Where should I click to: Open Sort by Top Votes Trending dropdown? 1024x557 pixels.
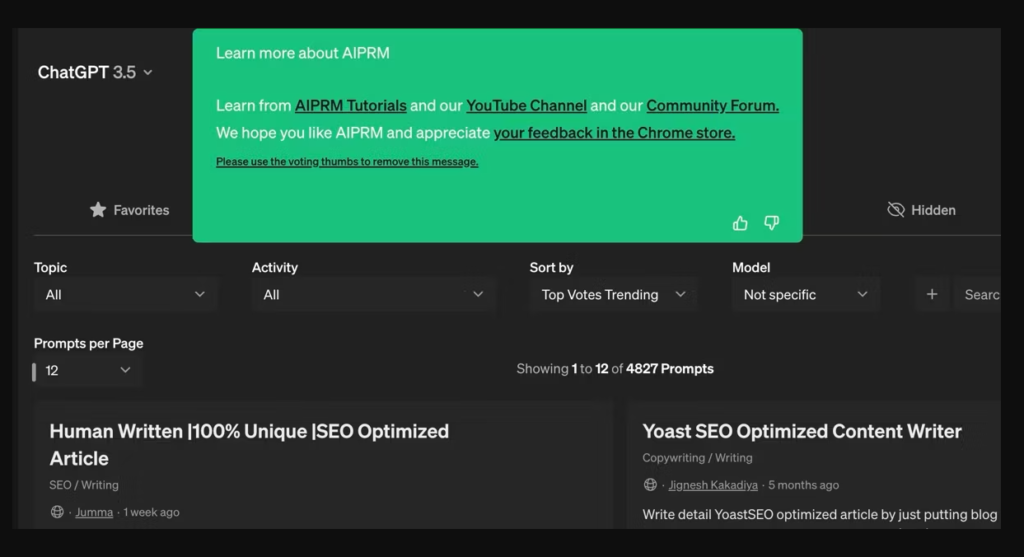point(613,294)
